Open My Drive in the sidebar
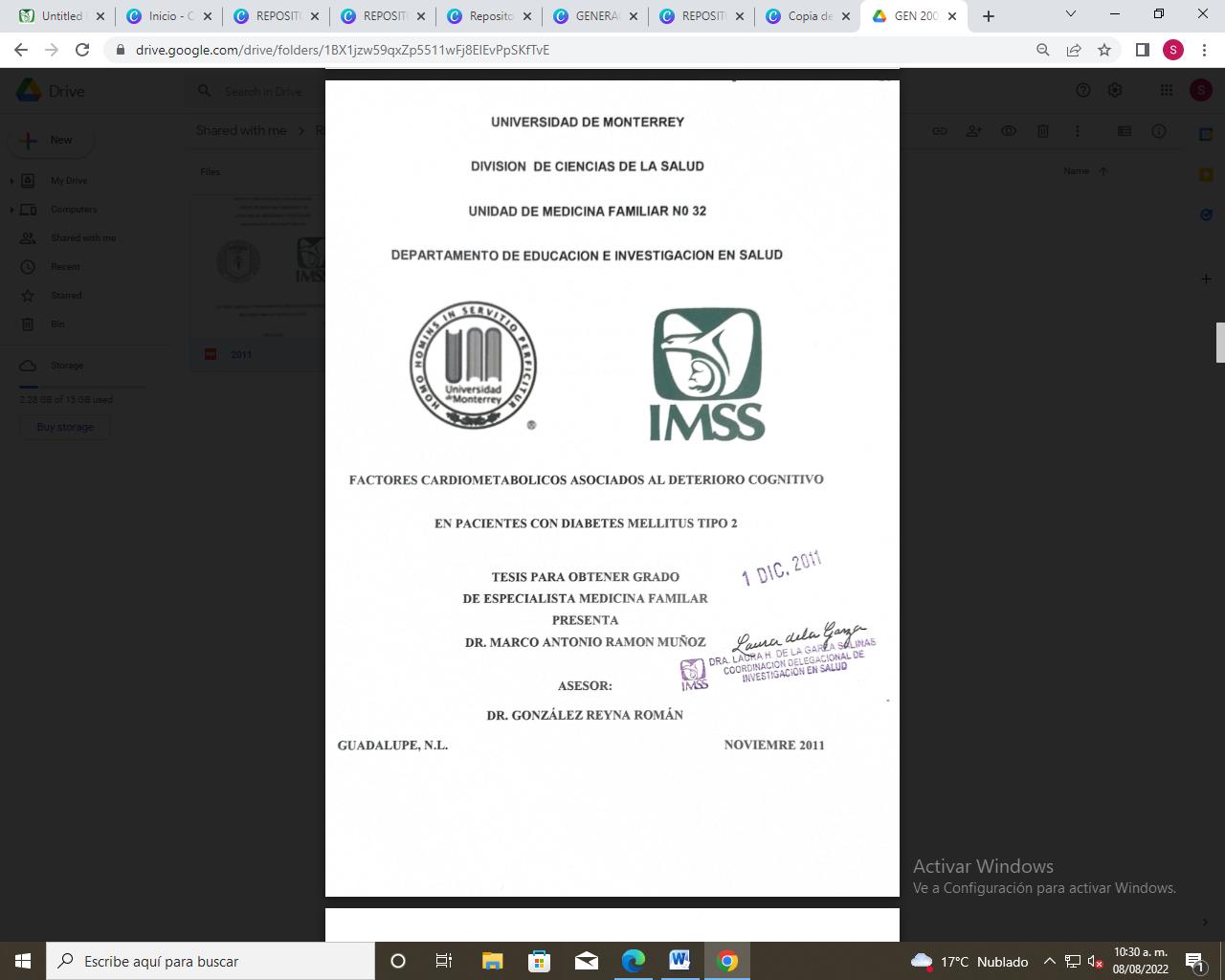The height and width of the screenshot is (980, 1225). point(69,181)
